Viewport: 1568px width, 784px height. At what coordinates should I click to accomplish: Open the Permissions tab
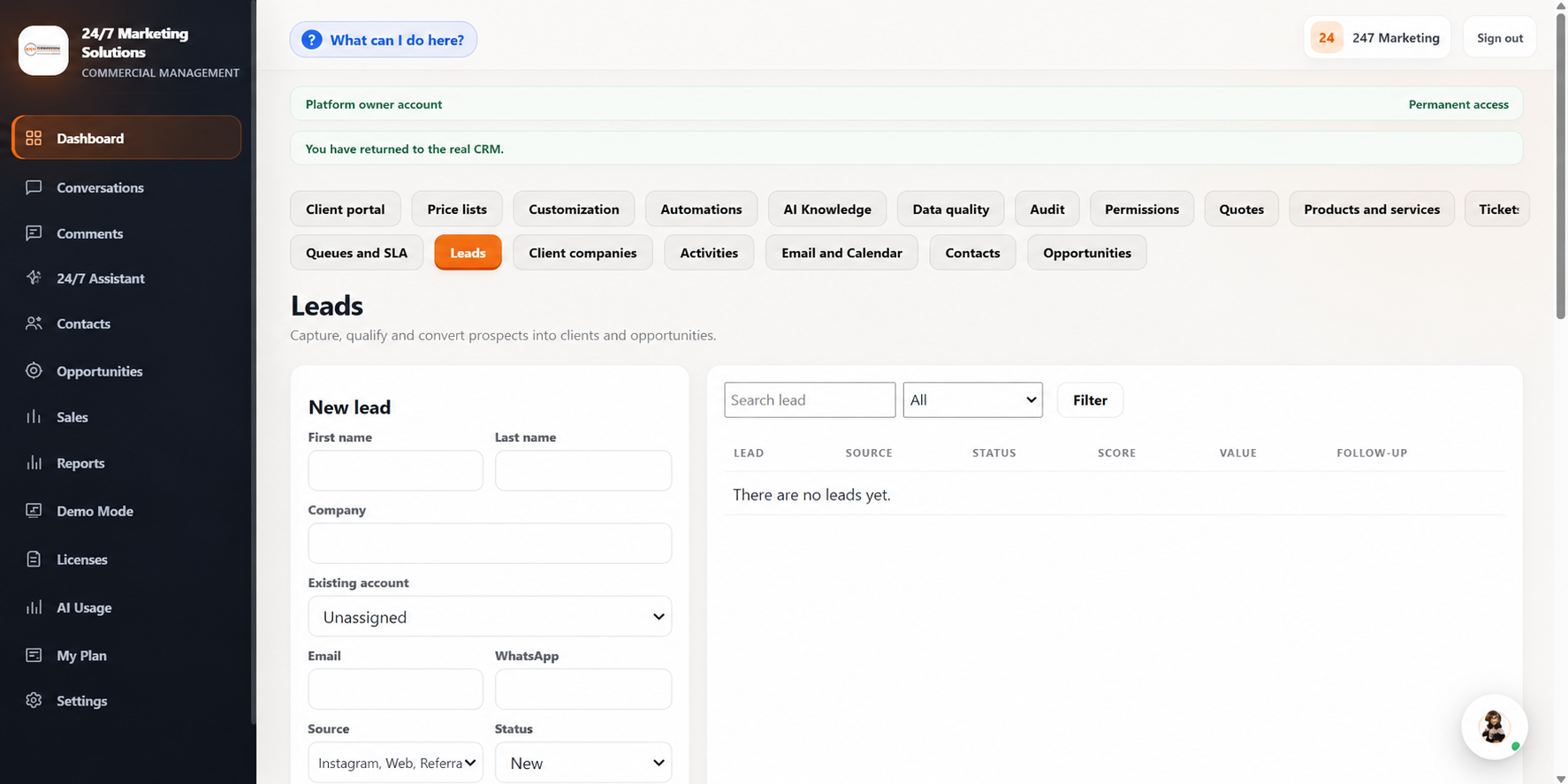(x=1142, y=209)
